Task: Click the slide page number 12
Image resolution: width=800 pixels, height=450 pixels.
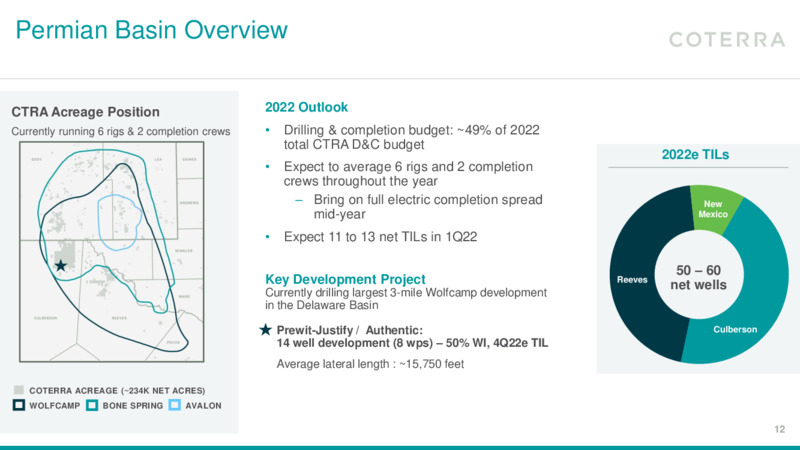Action: coord(779,429)
